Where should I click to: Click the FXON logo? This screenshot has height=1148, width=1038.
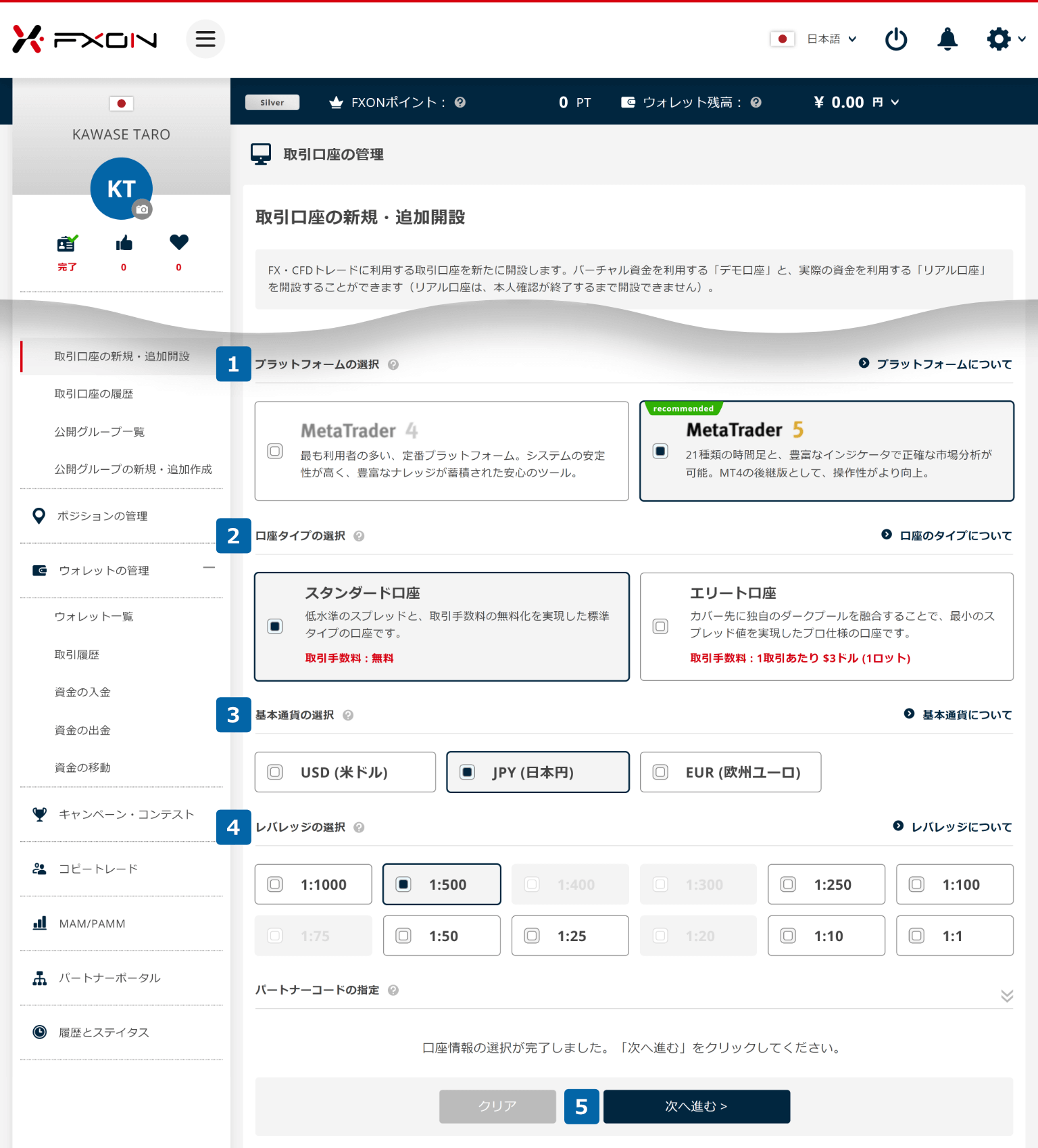84,39
